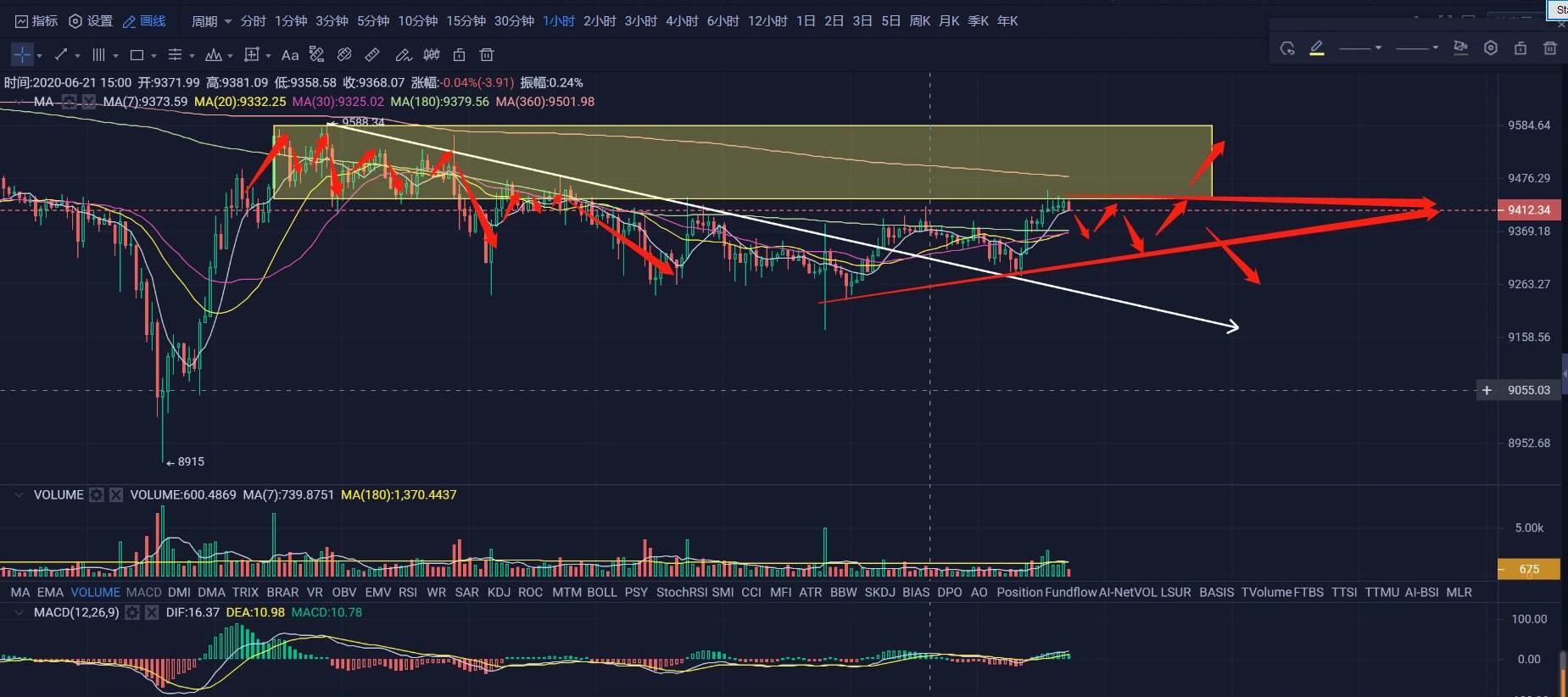
Task: Click the ruler-pencil drawing tool icon
Action: pyautogui.click(x=317, y=54)
